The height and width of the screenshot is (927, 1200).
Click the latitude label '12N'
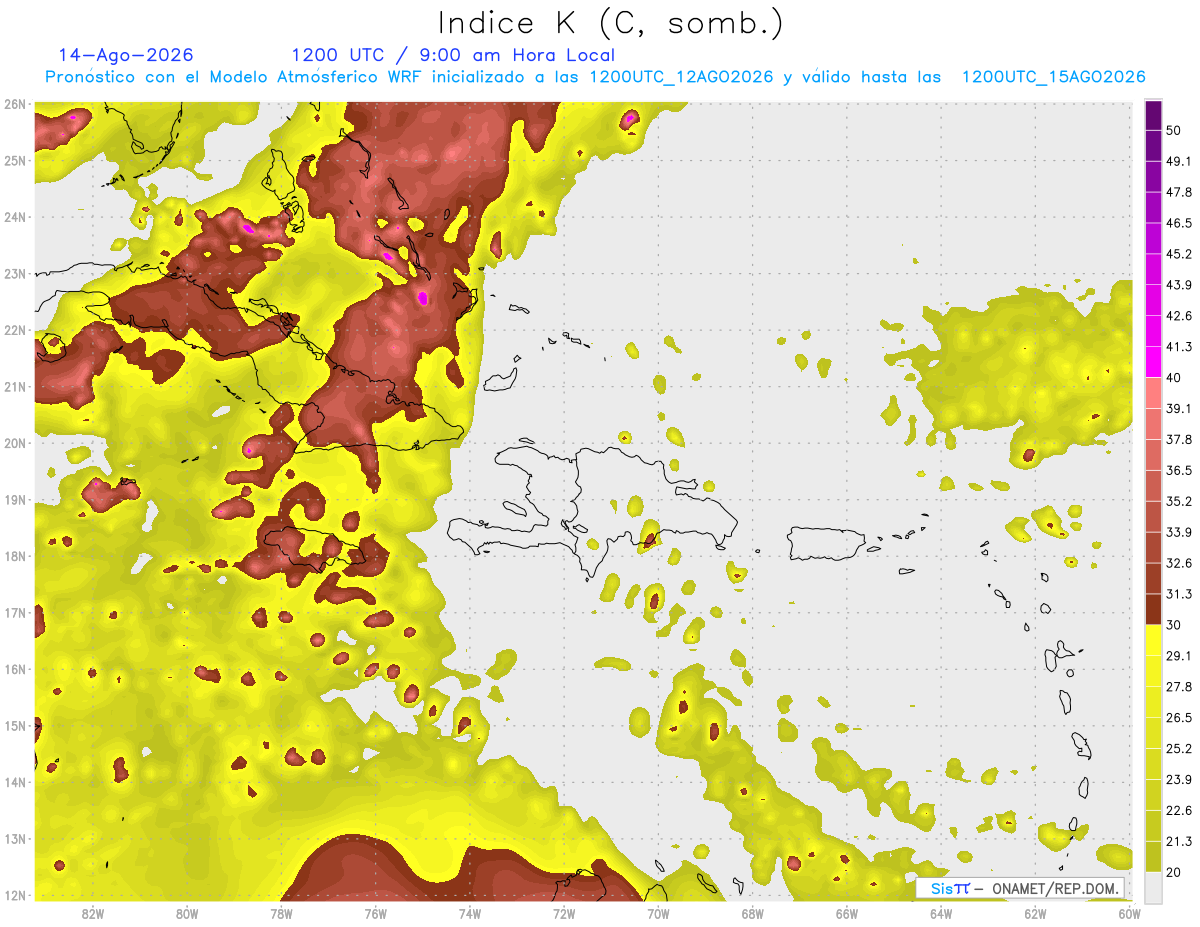coord(15,895)
